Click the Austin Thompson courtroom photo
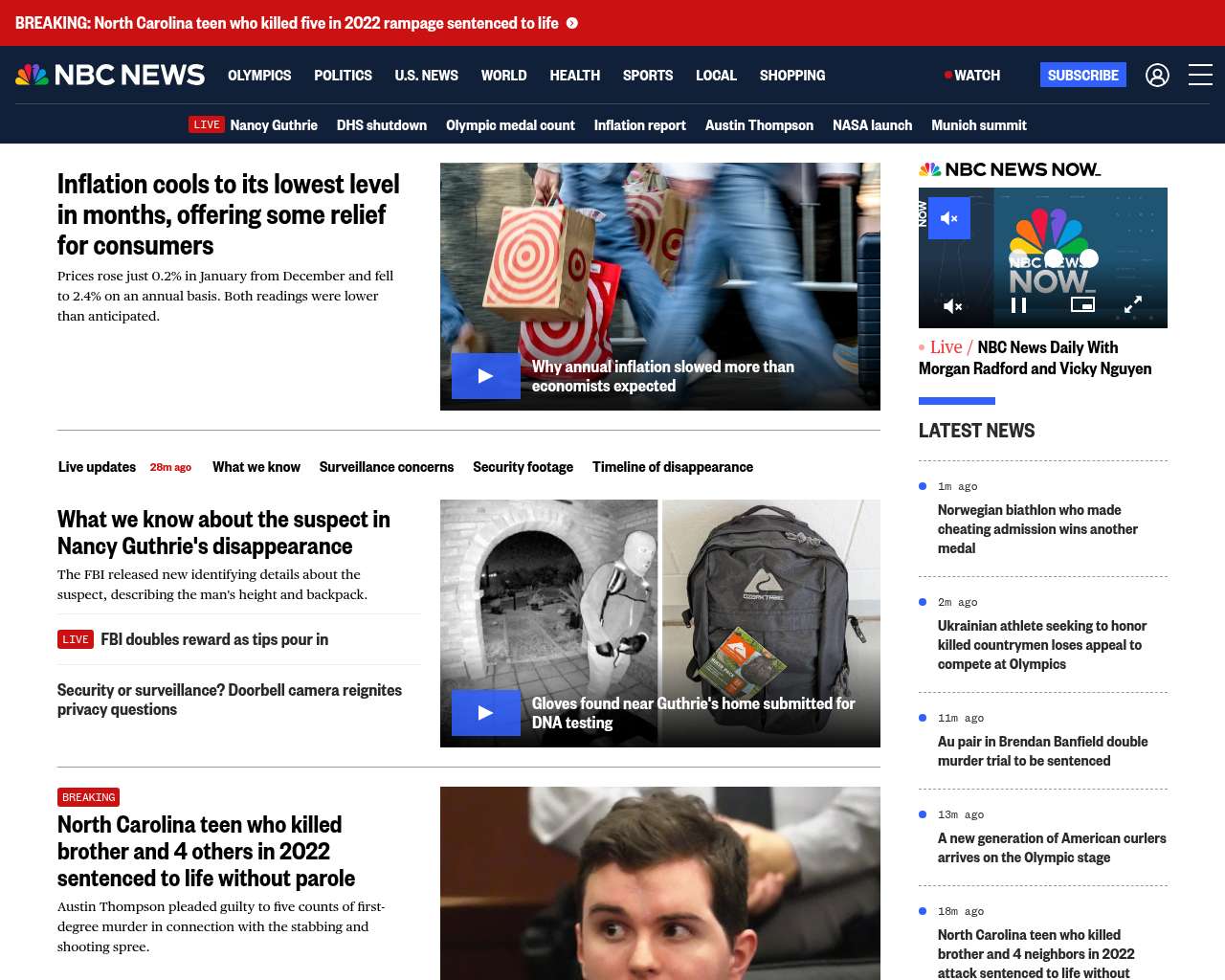Screen dimensions: 1225x980 pos(660,882)
